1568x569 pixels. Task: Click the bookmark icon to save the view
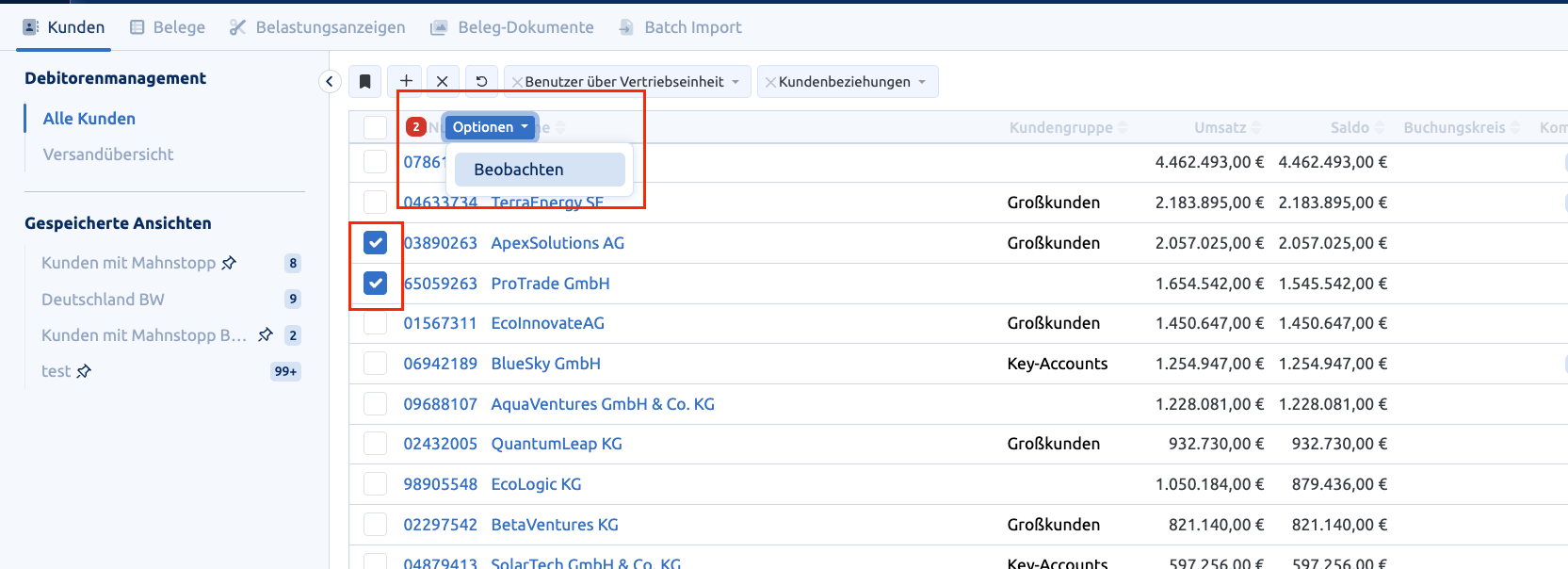pyautogui.click(x=365, y=82)
